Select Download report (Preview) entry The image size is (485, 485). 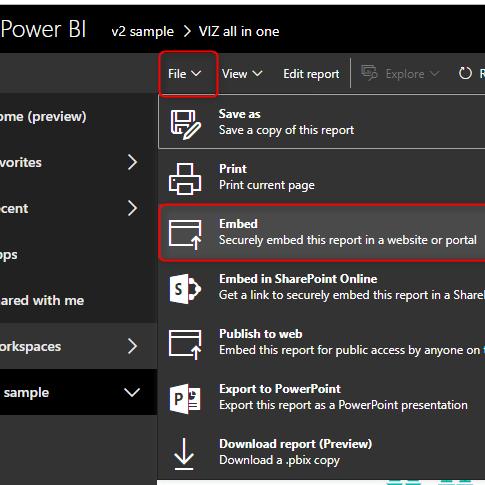coord(322,452)
